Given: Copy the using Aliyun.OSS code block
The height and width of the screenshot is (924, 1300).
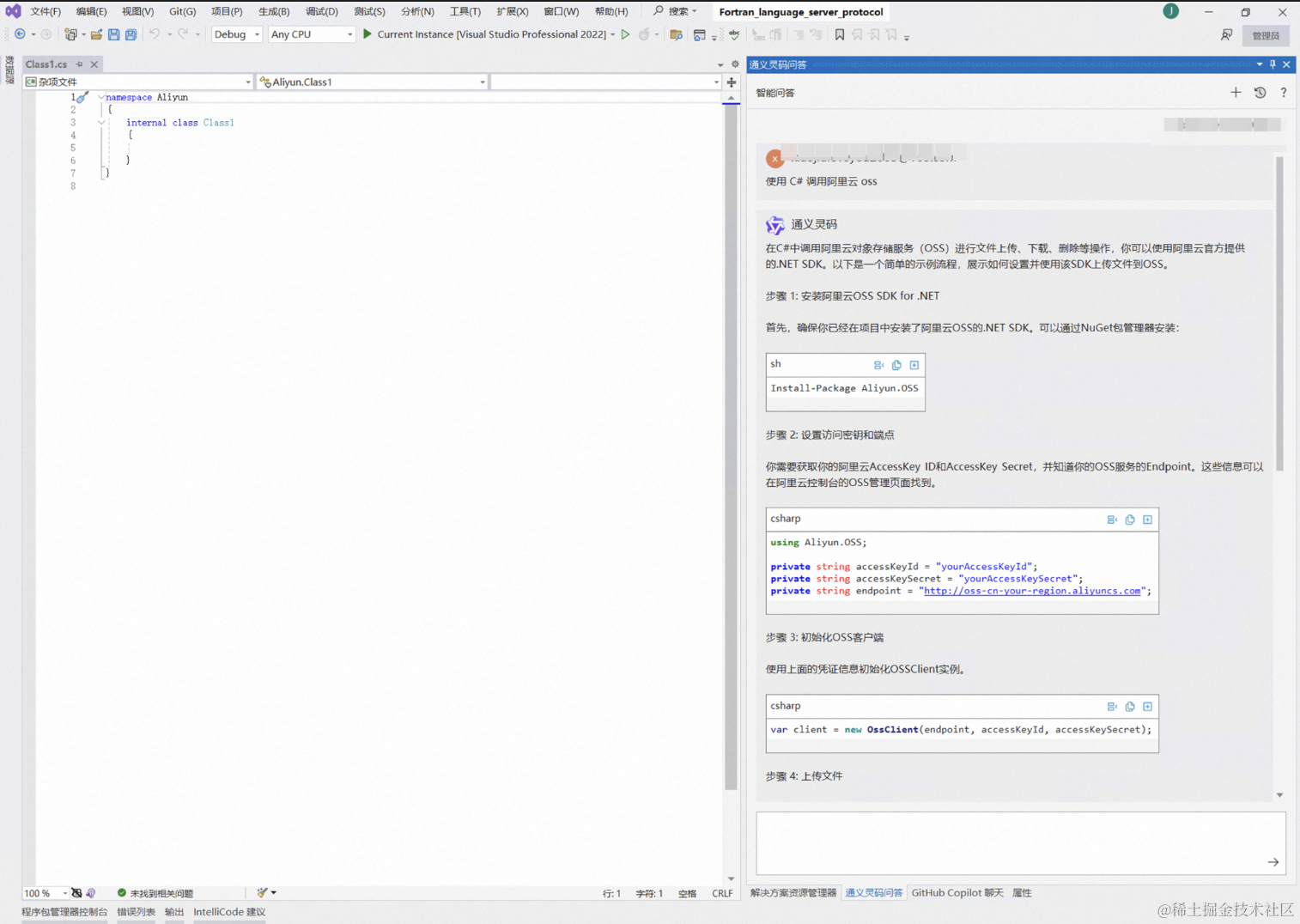Looking at the screenshot, I should (x=1130, y=520).
